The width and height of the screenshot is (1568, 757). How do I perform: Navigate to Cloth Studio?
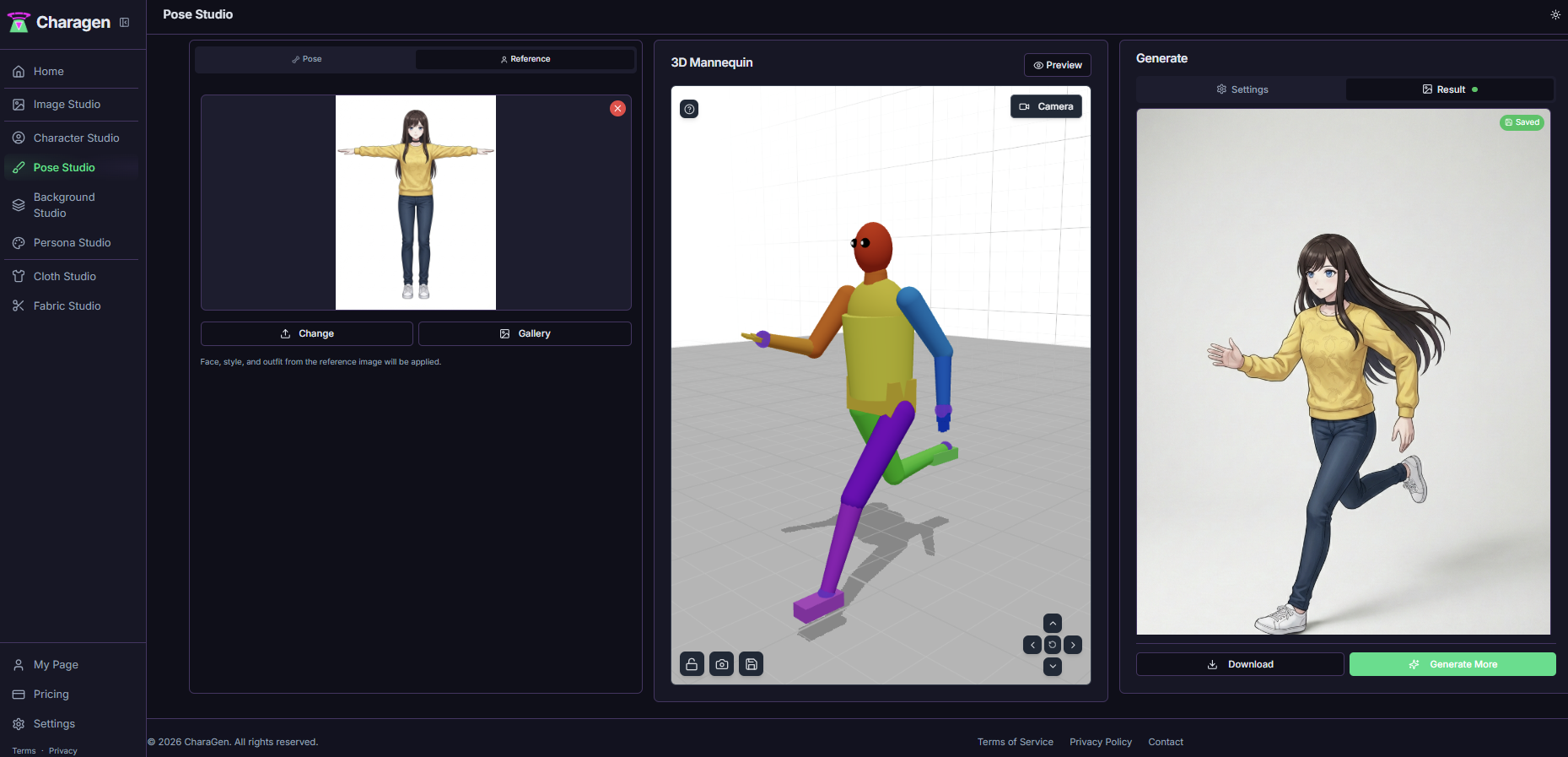click(71, 276)
